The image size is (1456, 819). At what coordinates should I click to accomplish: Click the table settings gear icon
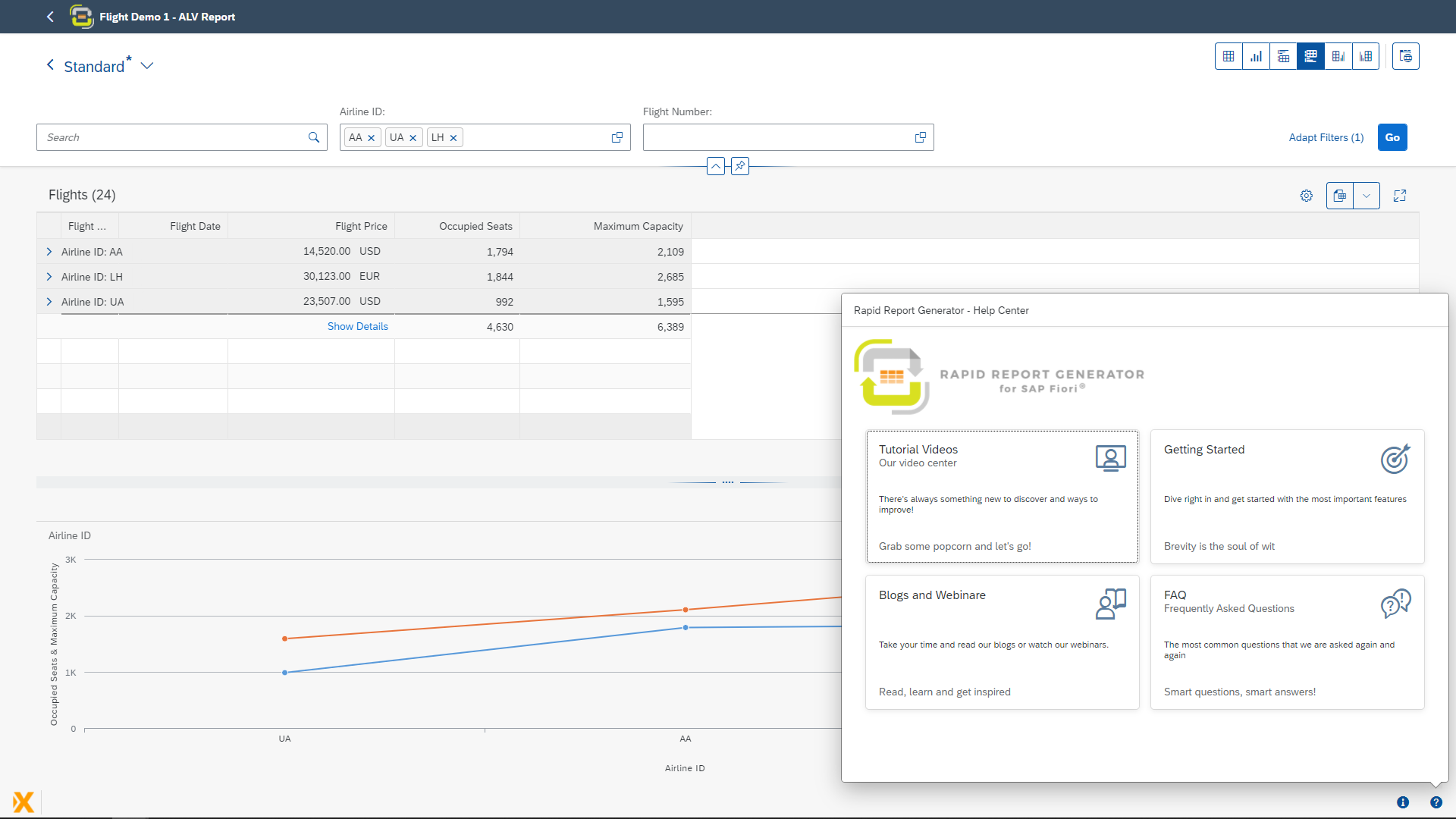pyautogui.click(x=1306, y=196)
